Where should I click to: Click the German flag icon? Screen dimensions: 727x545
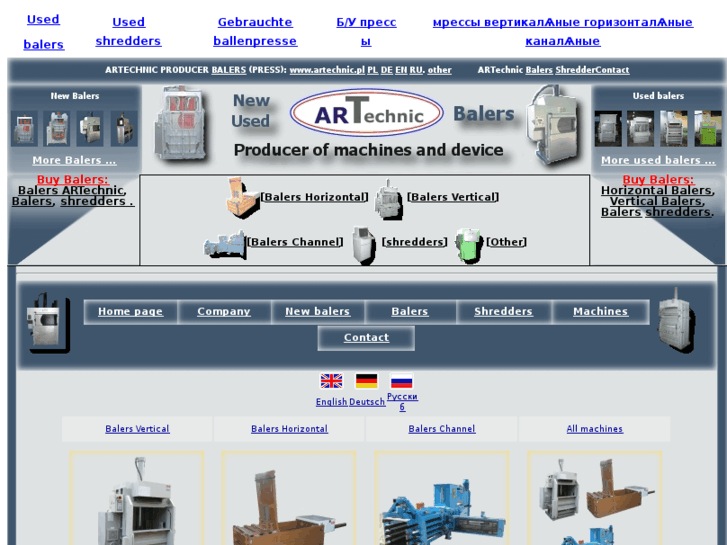(x=366, y=381)
